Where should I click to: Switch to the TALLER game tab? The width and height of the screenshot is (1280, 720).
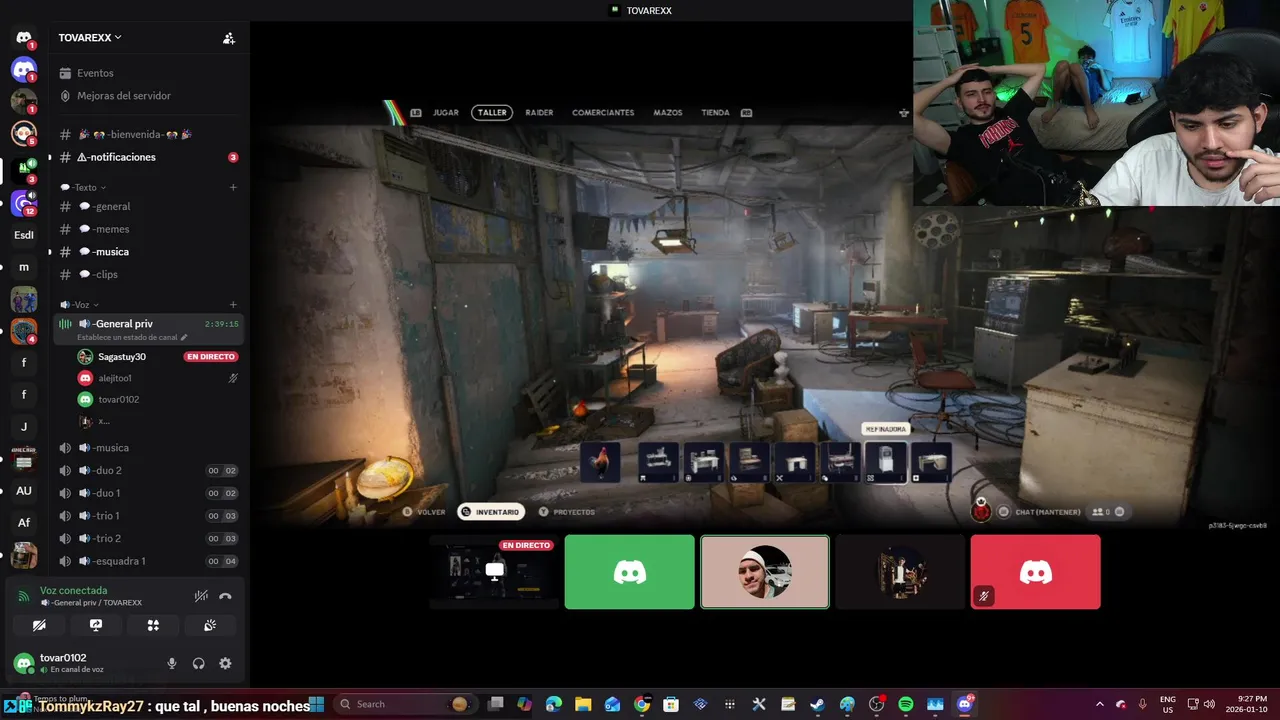point(492,113)
